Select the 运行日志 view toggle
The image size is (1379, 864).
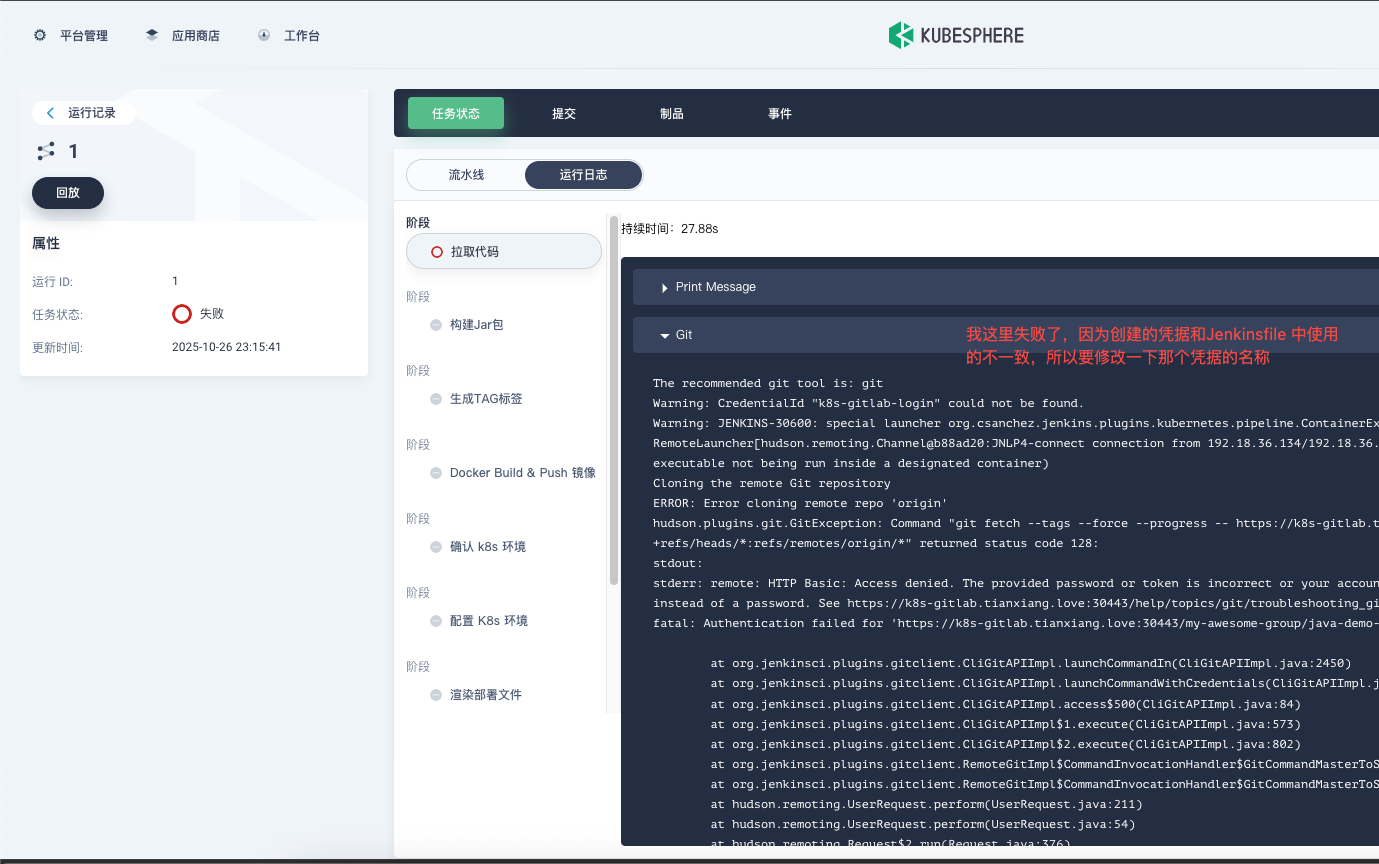(x=583, y=175)
